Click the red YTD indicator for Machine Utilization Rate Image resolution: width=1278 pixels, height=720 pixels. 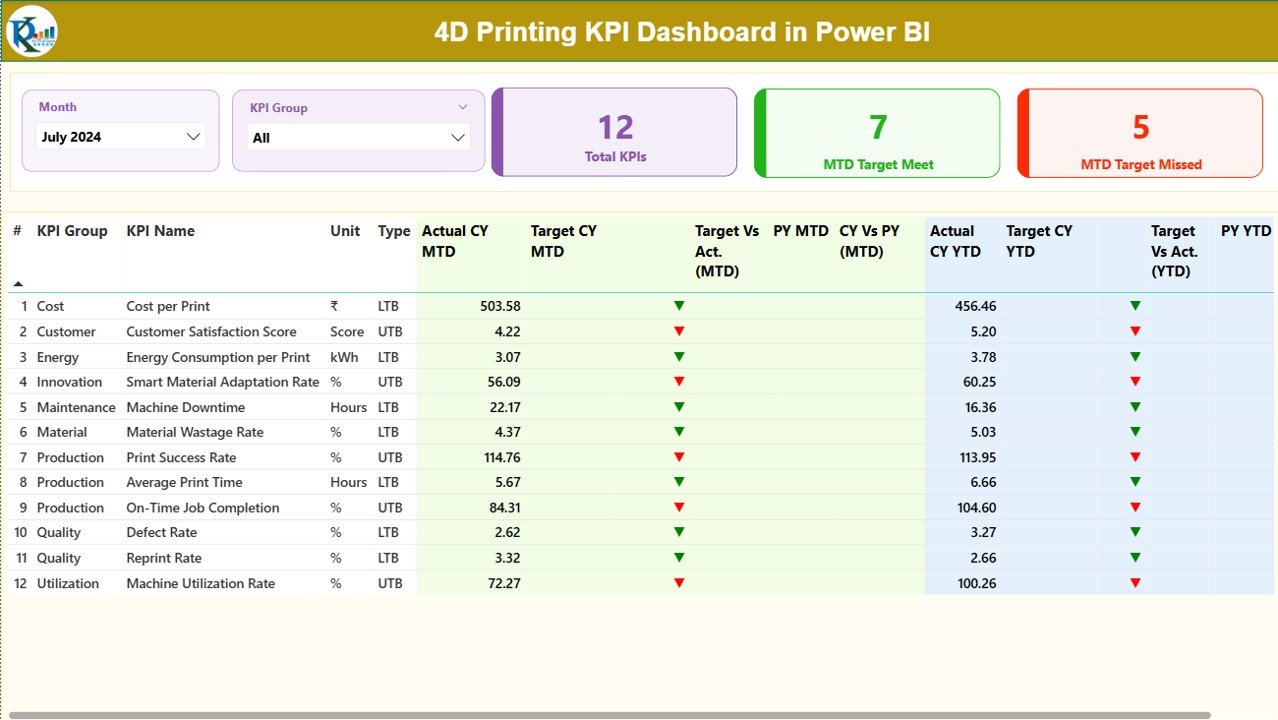[1133, 583]
